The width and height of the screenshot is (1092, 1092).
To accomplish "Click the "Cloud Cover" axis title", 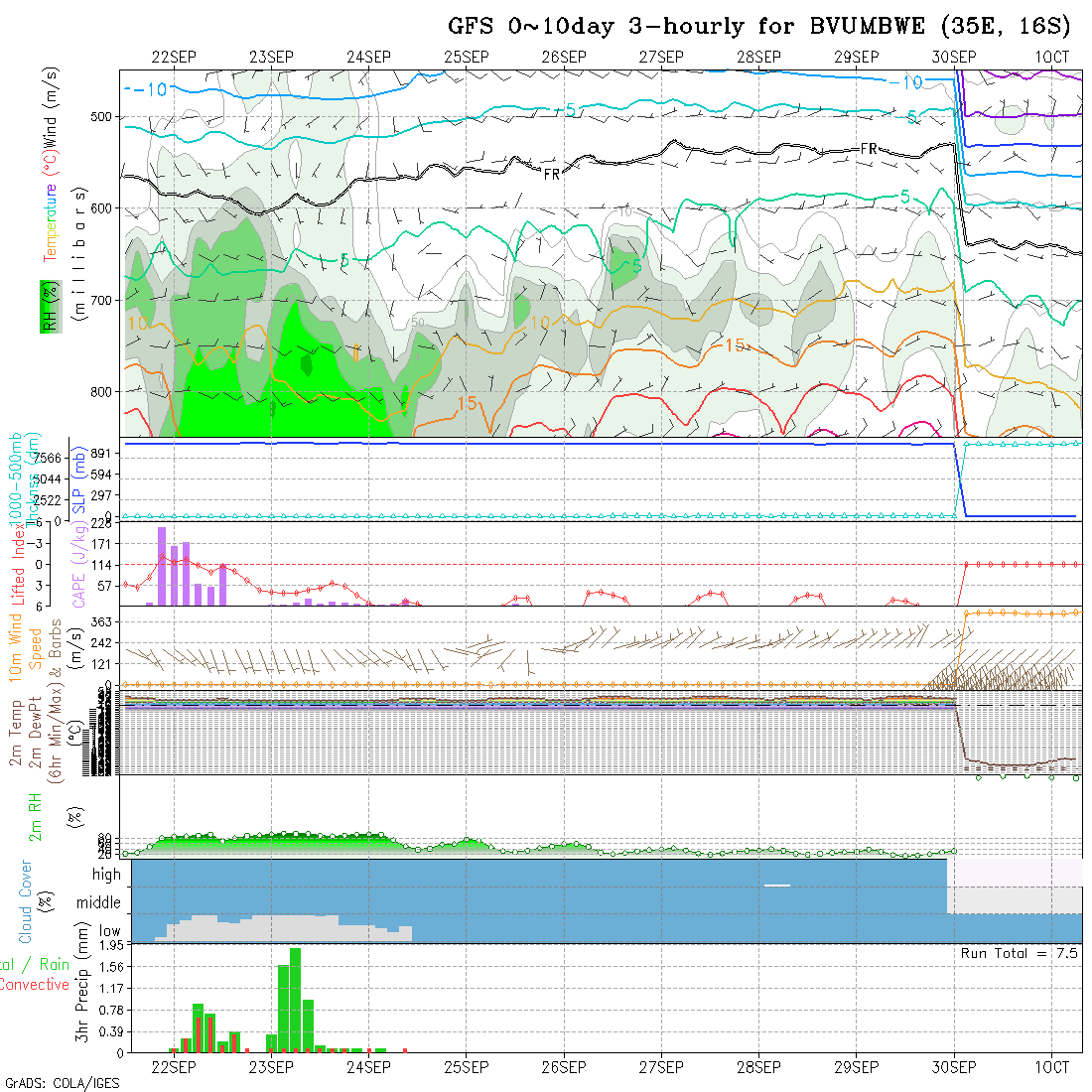I will pyautogui.click(x=26, y=901).
